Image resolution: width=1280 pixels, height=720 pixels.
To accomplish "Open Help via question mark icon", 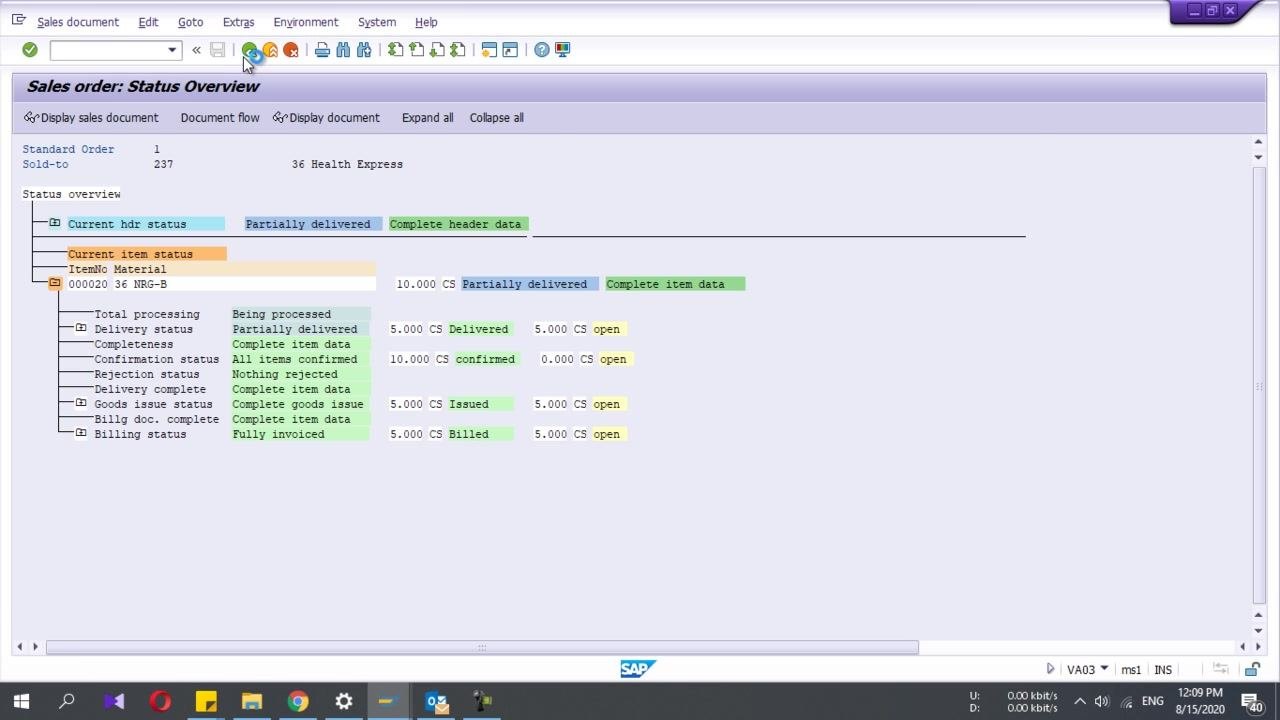I will 542,50.
